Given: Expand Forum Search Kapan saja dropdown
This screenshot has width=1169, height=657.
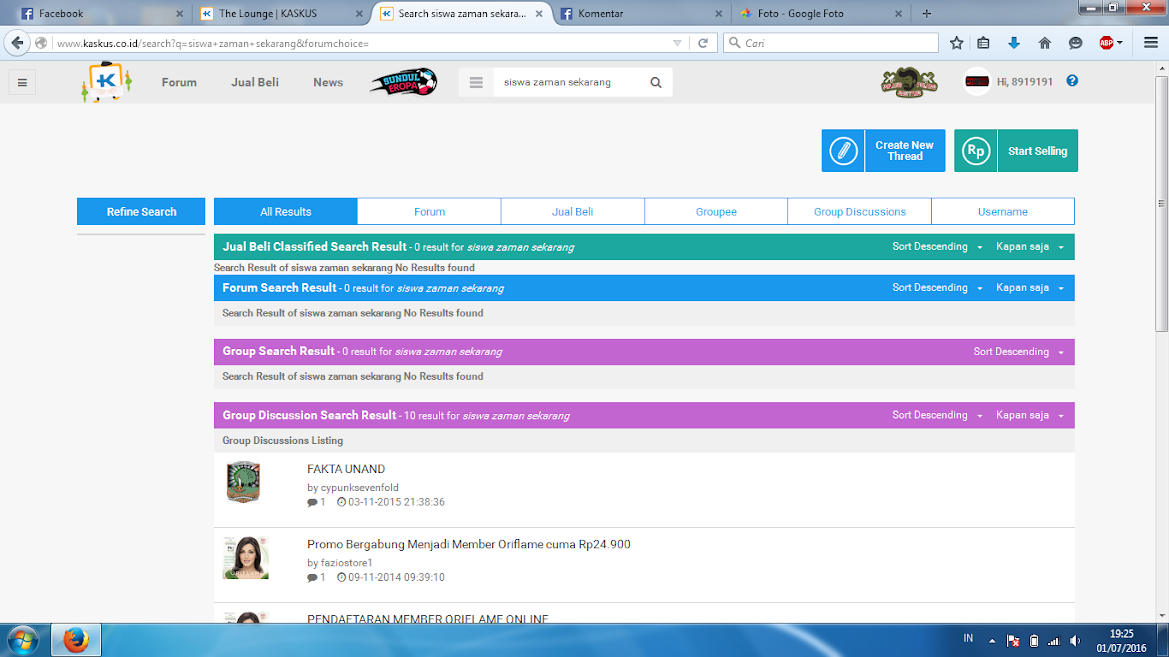Looking at the screenshot, I should click(1030, 288).
